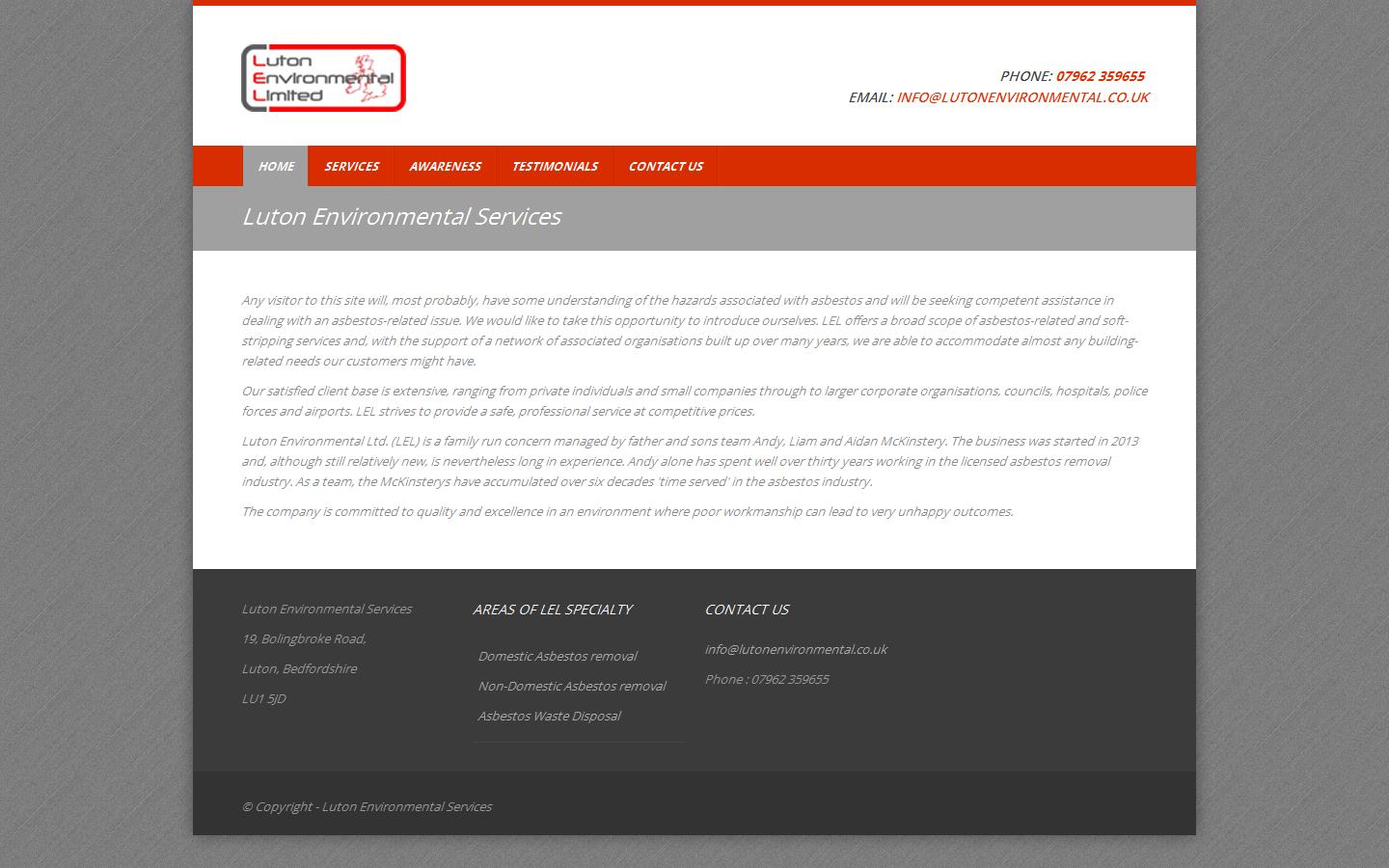Click the CONTACT US footer heading

tap(747, 610)
